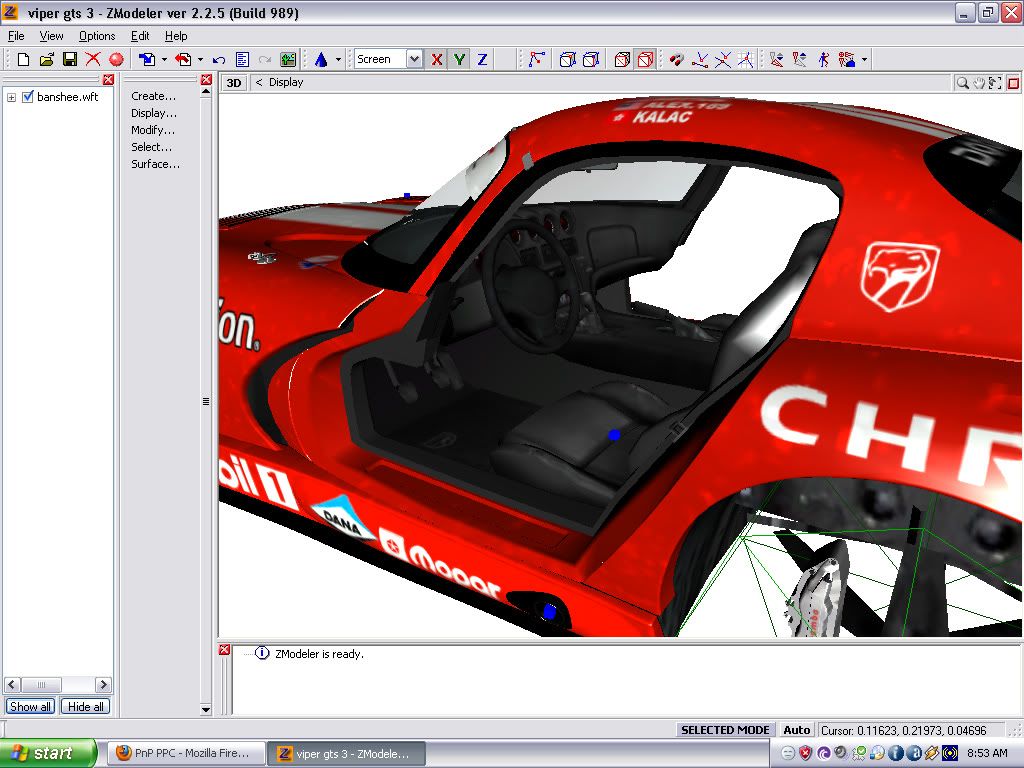Toggle the X axis constraint

pyautogui.click(x=437, y=60)
